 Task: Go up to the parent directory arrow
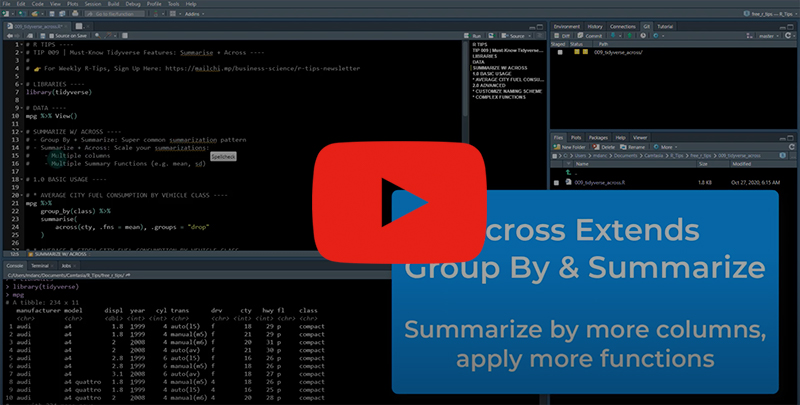[568, 172]
